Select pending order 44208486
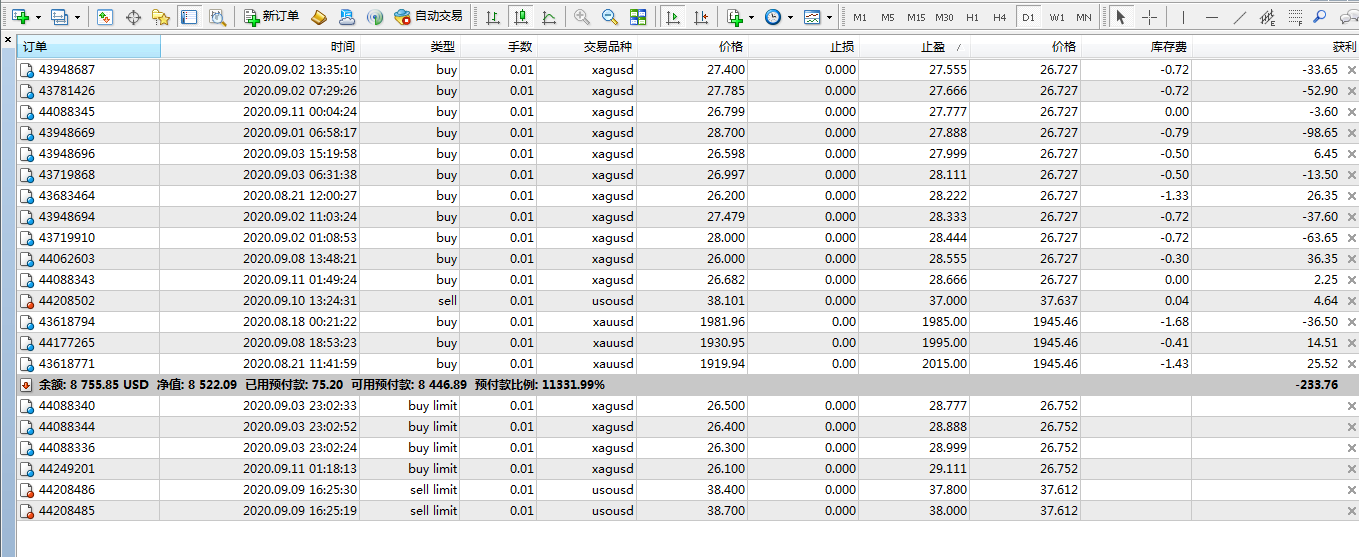Viewport: 1359px width, 557px height. click(688, 490)
